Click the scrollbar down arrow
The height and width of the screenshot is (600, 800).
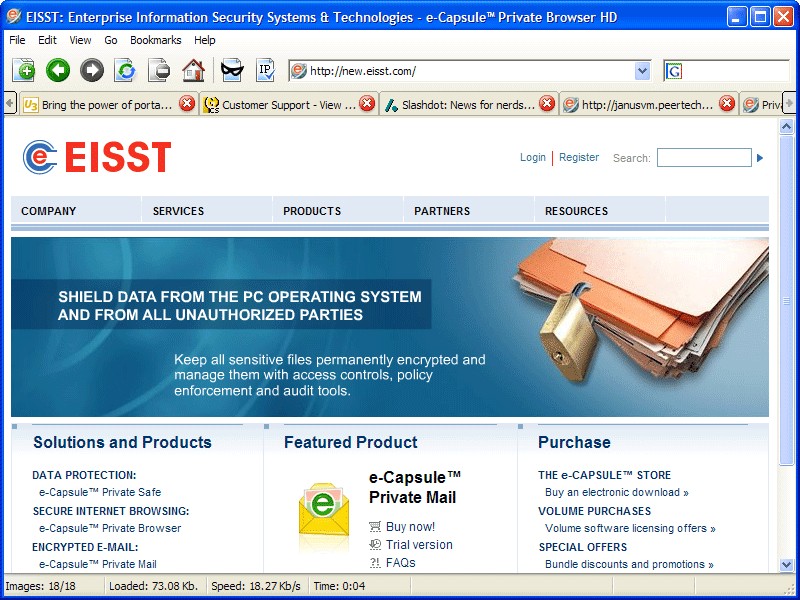pyautogui.click(x=786, y=564)
